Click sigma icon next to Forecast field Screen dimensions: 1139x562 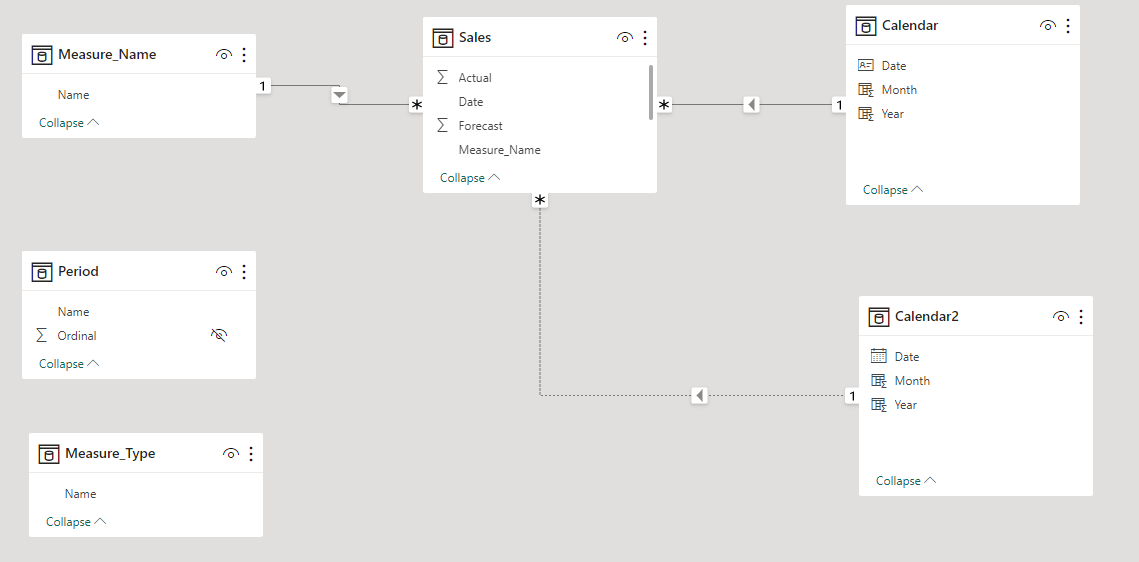442,126
